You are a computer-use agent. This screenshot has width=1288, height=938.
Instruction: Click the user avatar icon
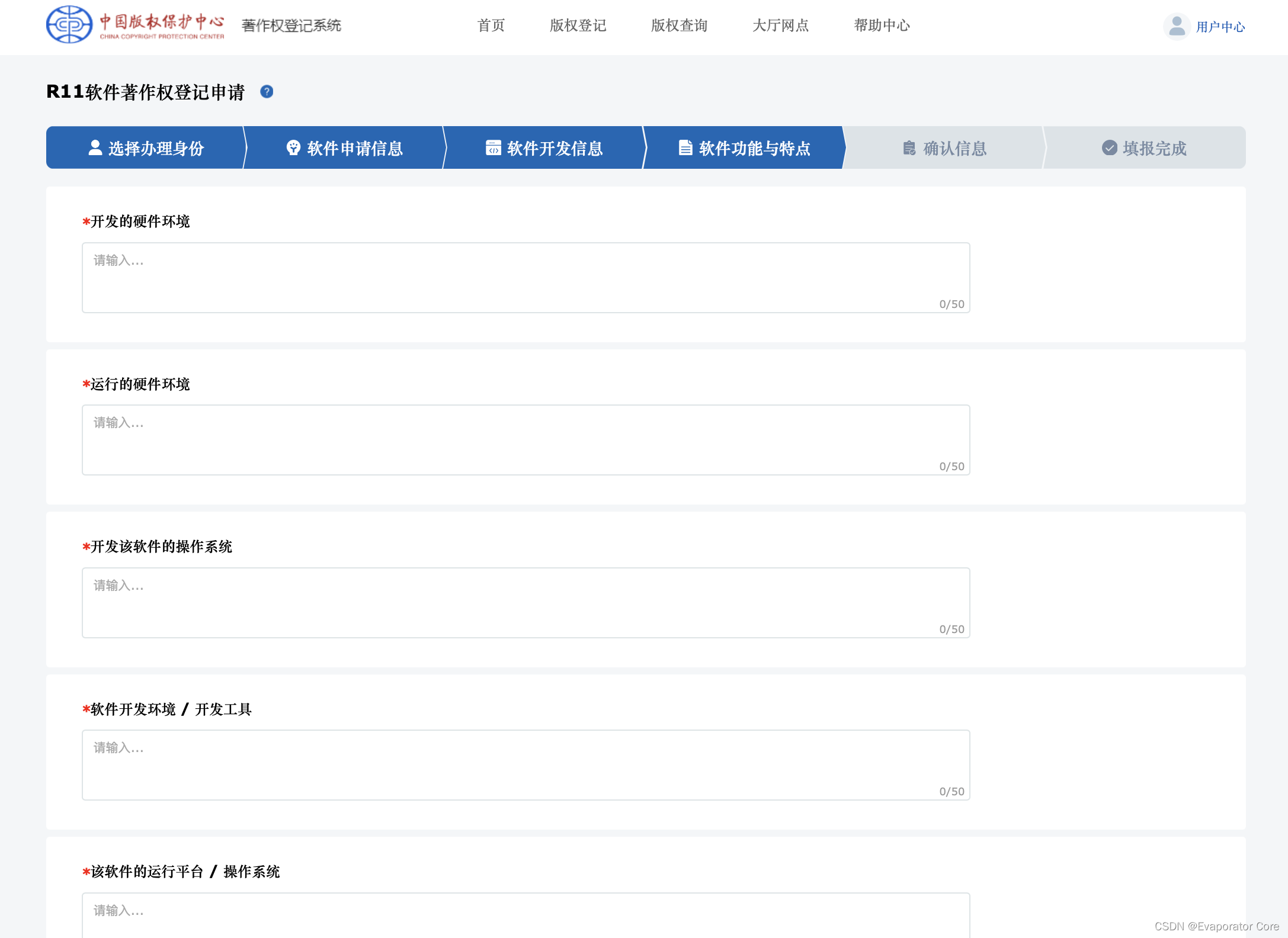[x=1177, y=27]
